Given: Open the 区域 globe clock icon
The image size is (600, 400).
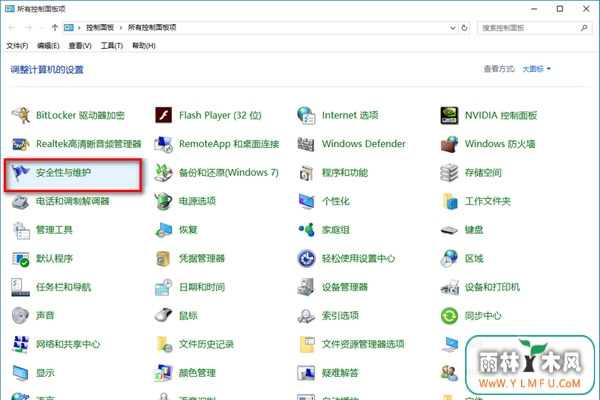Looking at the screenshot, I should (449, 259).
